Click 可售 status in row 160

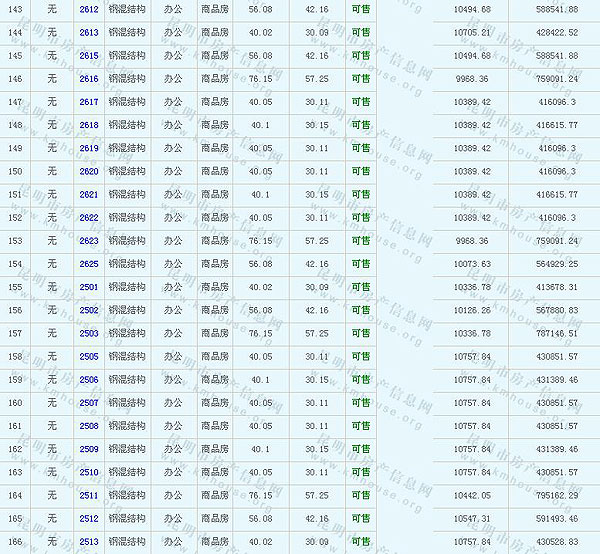[x=360, y=403]
